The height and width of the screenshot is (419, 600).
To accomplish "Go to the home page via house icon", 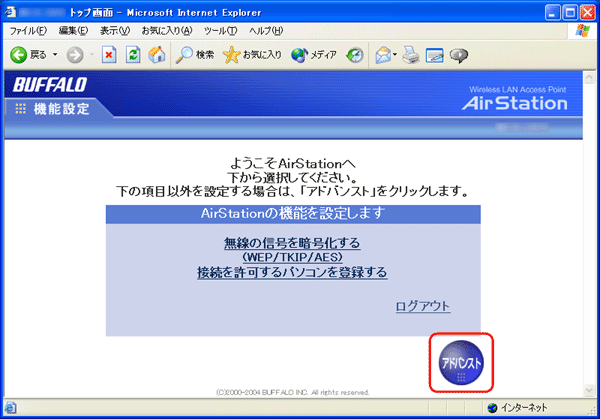I will [x=156, y=55].
